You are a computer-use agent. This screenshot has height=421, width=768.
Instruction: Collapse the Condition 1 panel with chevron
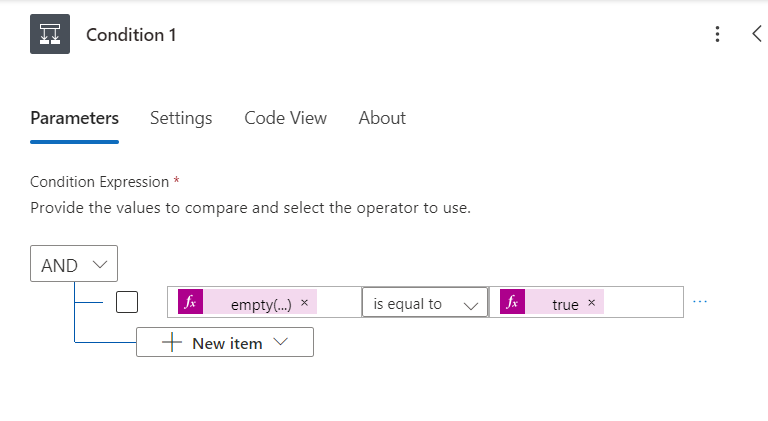coord(755,34)
